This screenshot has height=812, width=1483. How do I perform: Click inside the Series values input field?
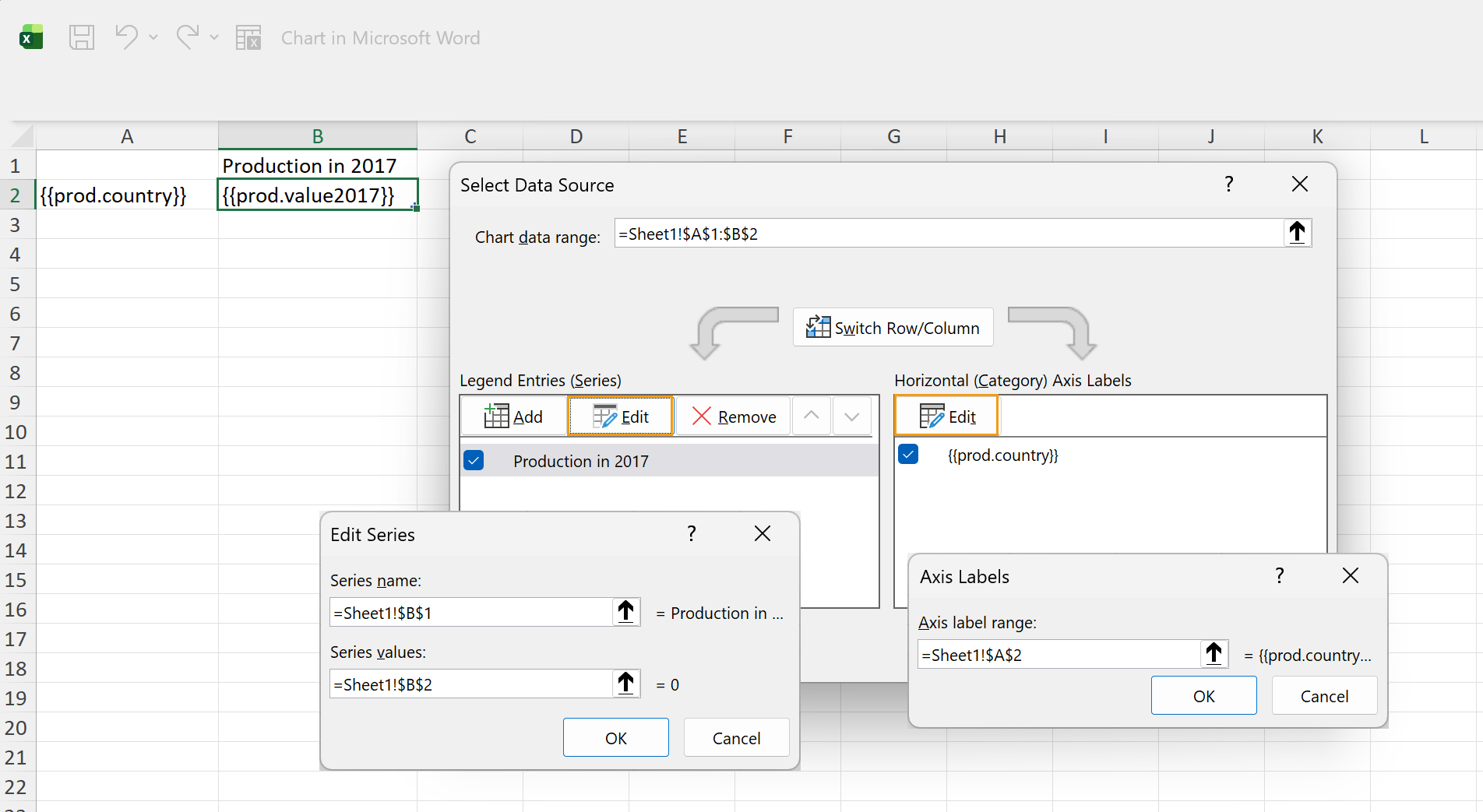coord(470,684)
